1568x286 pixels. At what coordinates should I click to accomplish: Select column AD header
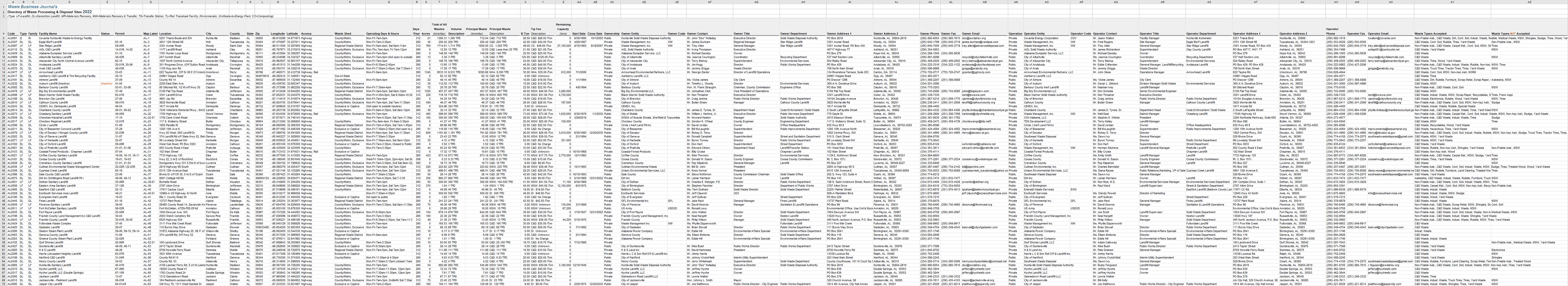(x=644, y=2)
